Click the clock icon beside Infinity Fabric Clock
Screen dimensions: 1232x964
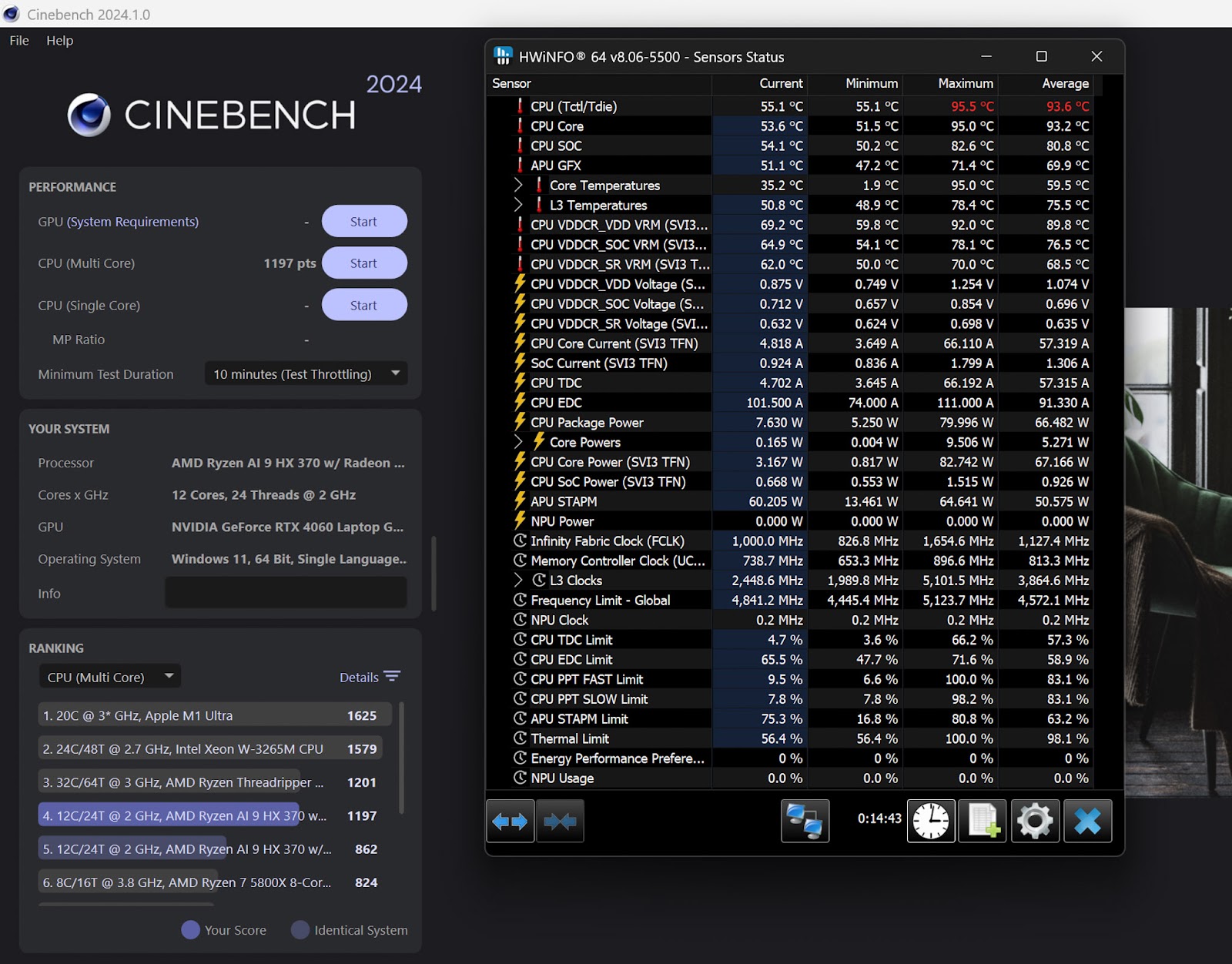pyautogui.click(x=520, y=541)
